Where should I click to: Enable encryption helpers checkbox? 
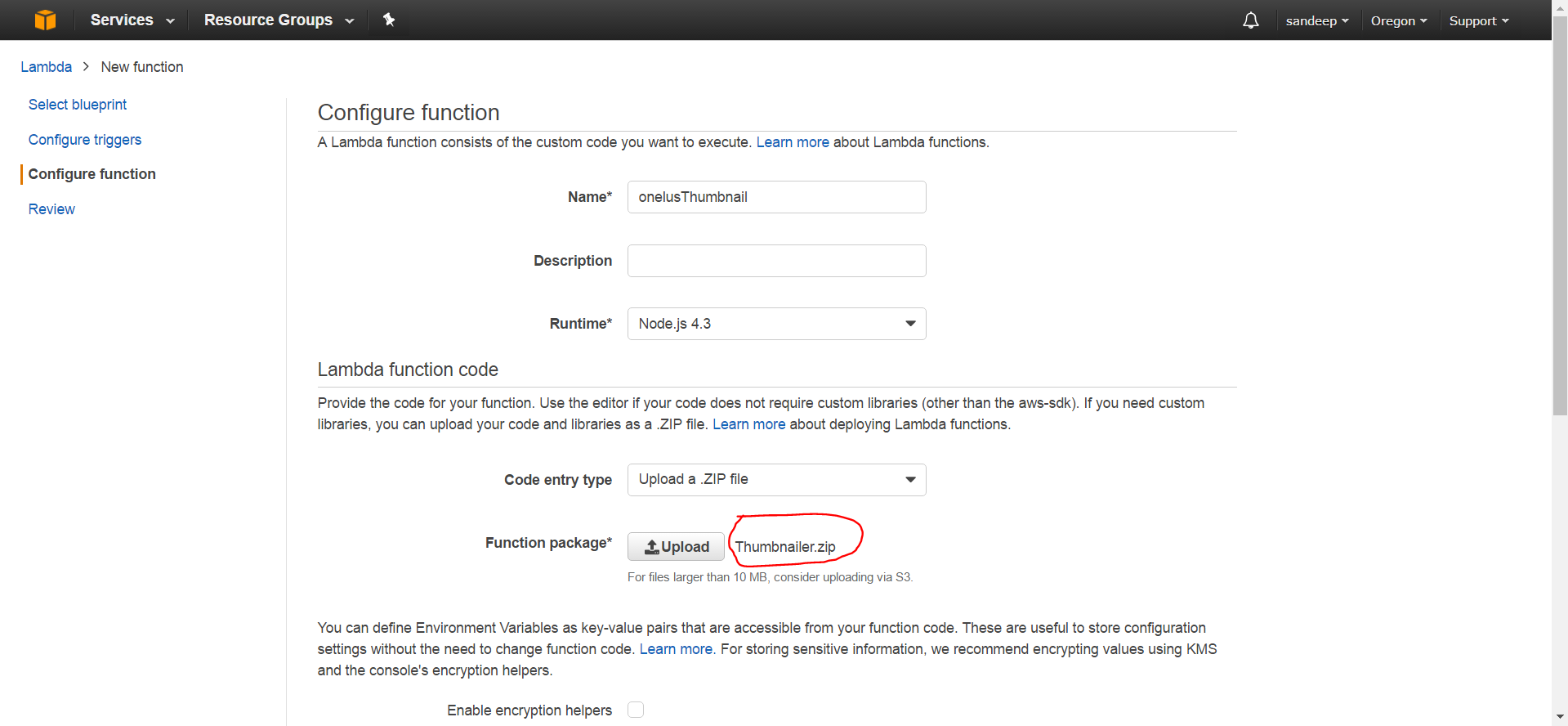pyautogui.click(x=636, y=710)
